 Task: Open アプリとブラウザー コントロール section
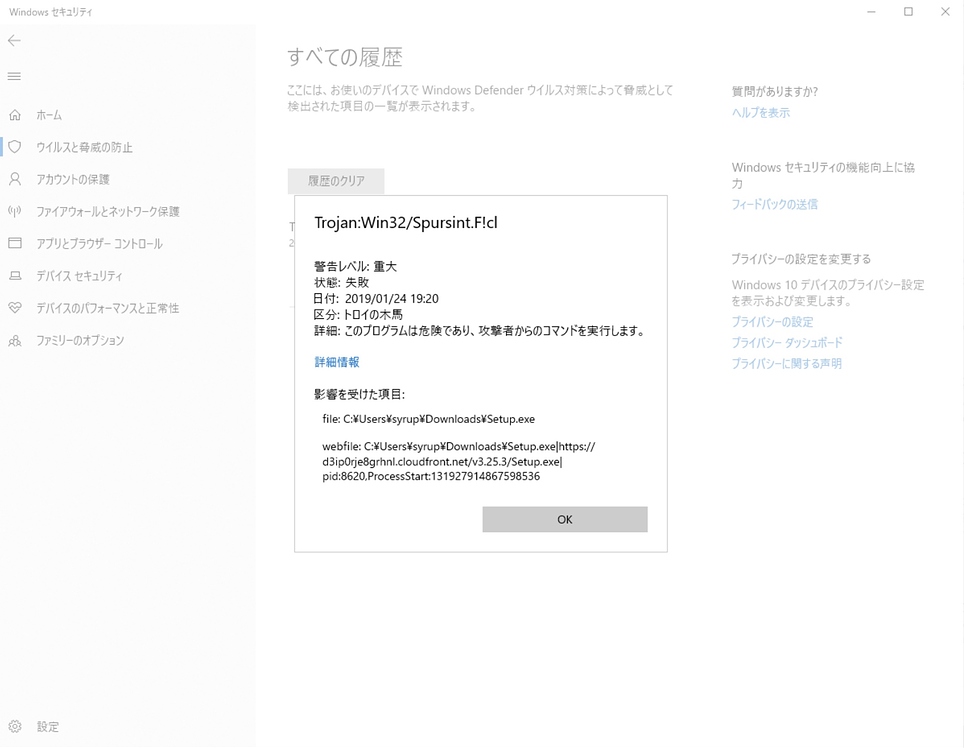[100, 243]
